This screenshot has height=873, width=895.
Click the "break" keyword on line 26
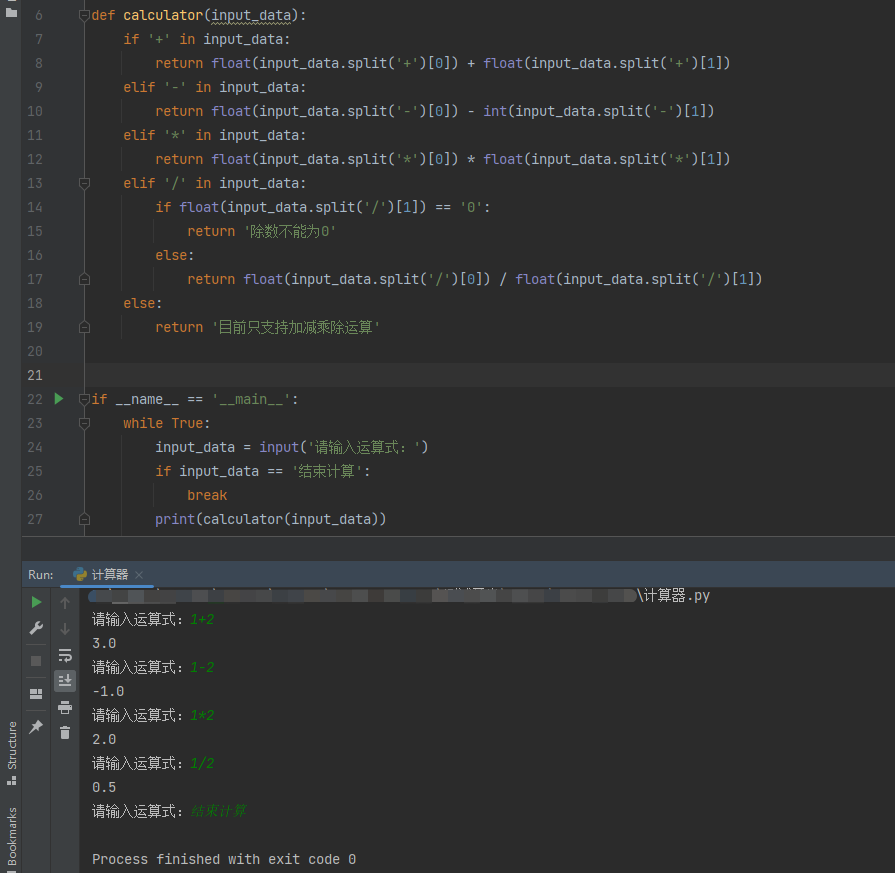[x=207, y=495]
